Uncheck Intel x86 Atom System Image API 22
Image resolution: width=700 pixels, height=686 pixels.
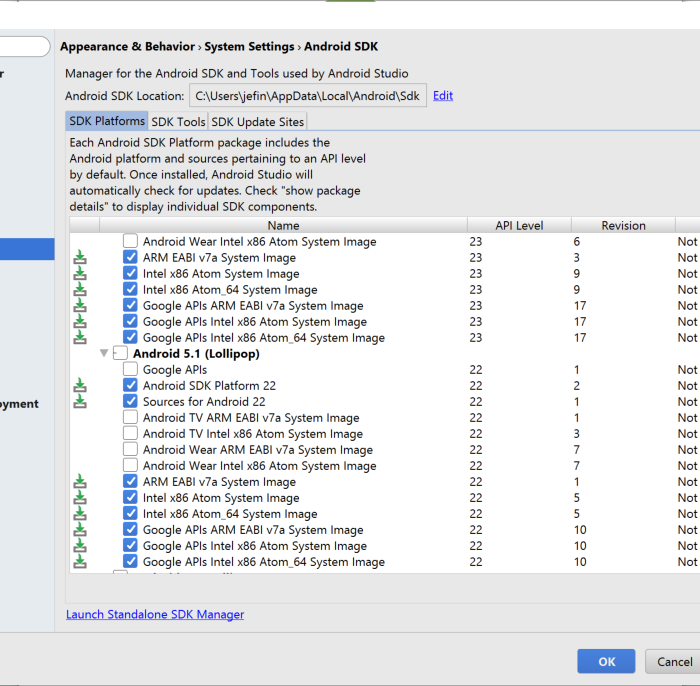(130, 498)
